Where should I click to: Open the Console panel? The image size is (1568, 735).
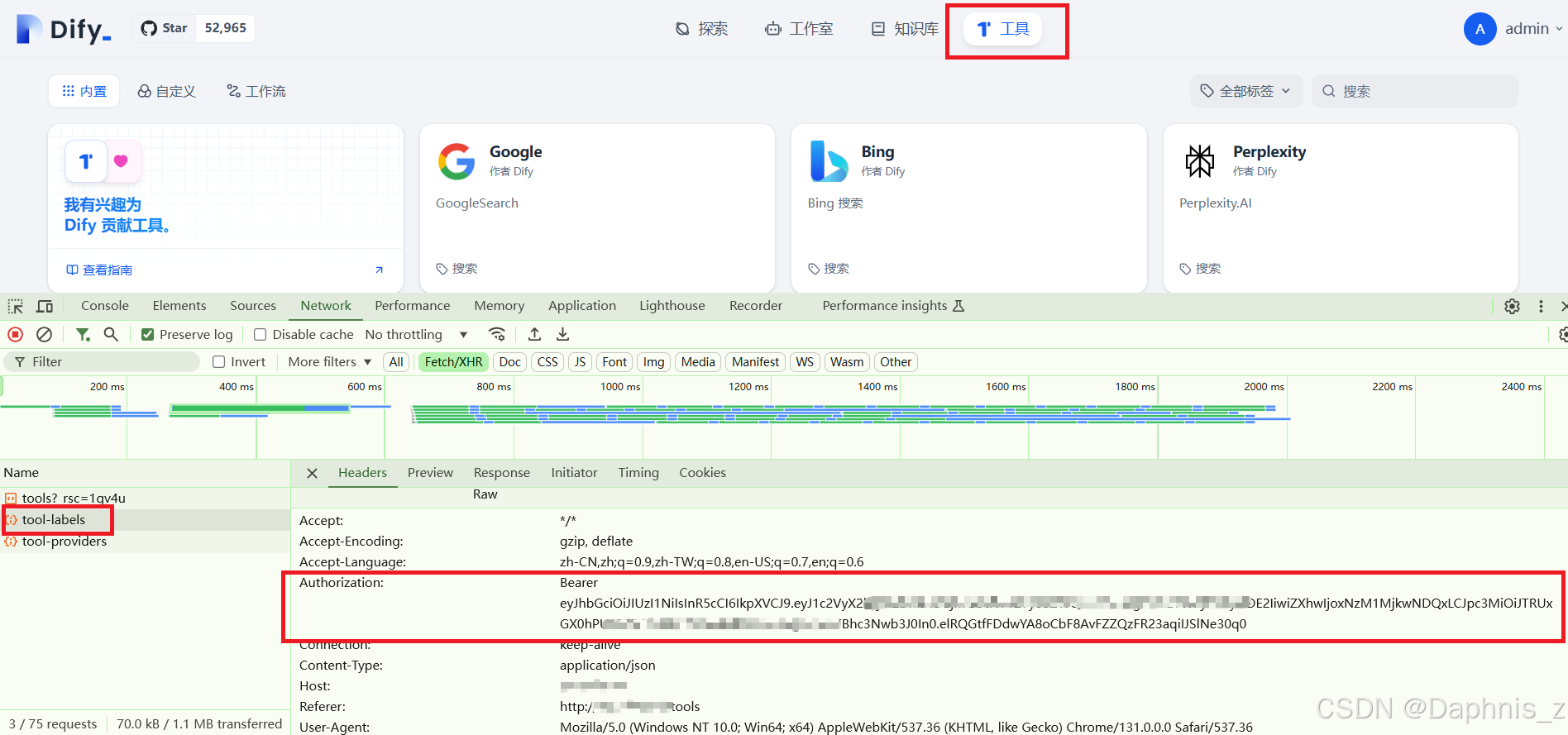[x=105, y=306]
